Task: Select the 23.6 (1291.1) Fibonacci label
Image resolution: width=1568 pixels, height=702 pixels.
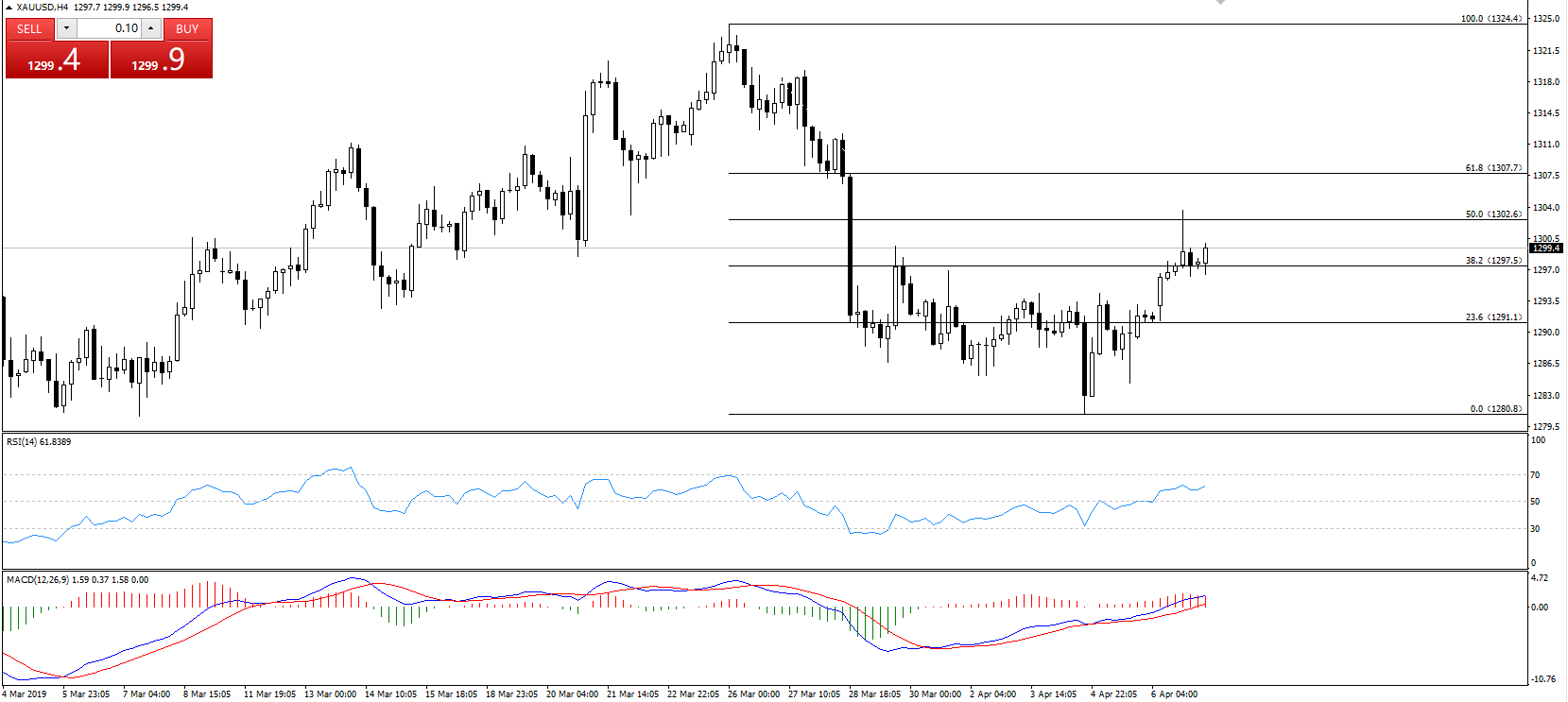Action: [x=1493, y=317]
